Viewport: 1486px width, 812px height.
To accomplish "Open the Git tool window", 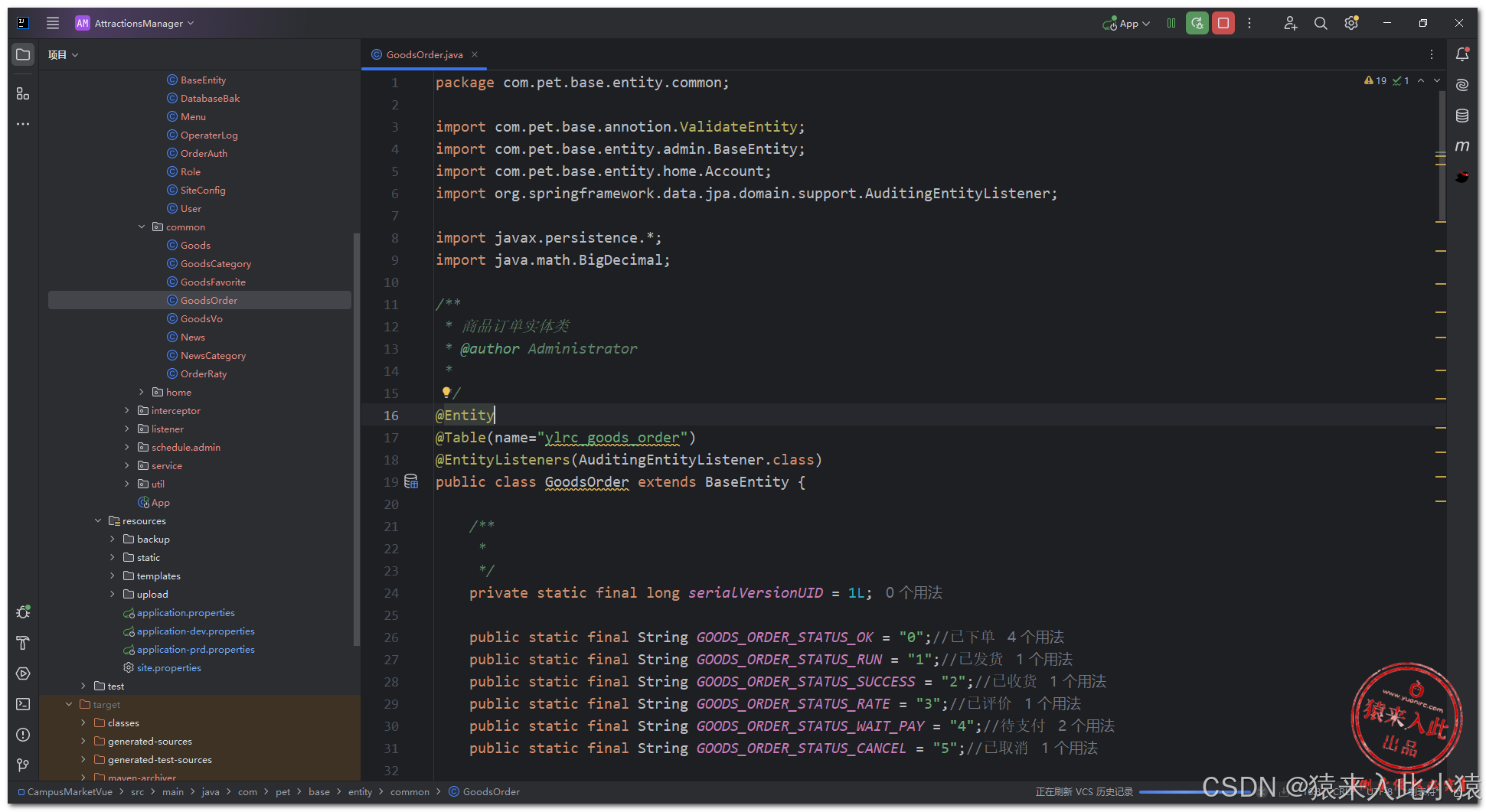I will coord(23,765).
